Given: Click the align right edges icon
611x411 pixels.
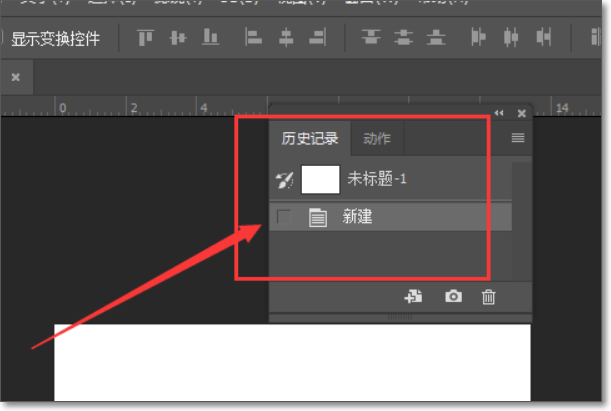Looking at the screenshot, I should click(318, 37).
